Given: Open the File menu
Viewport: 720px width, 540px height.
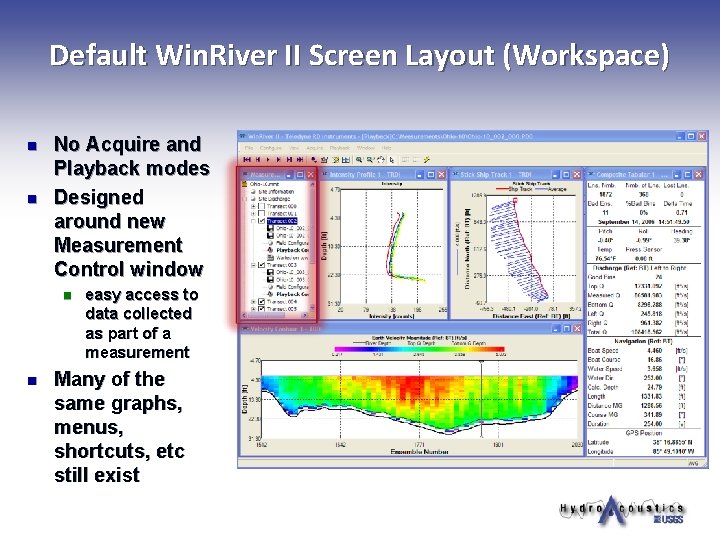Looking at the screenshot, I should [249, 148].
